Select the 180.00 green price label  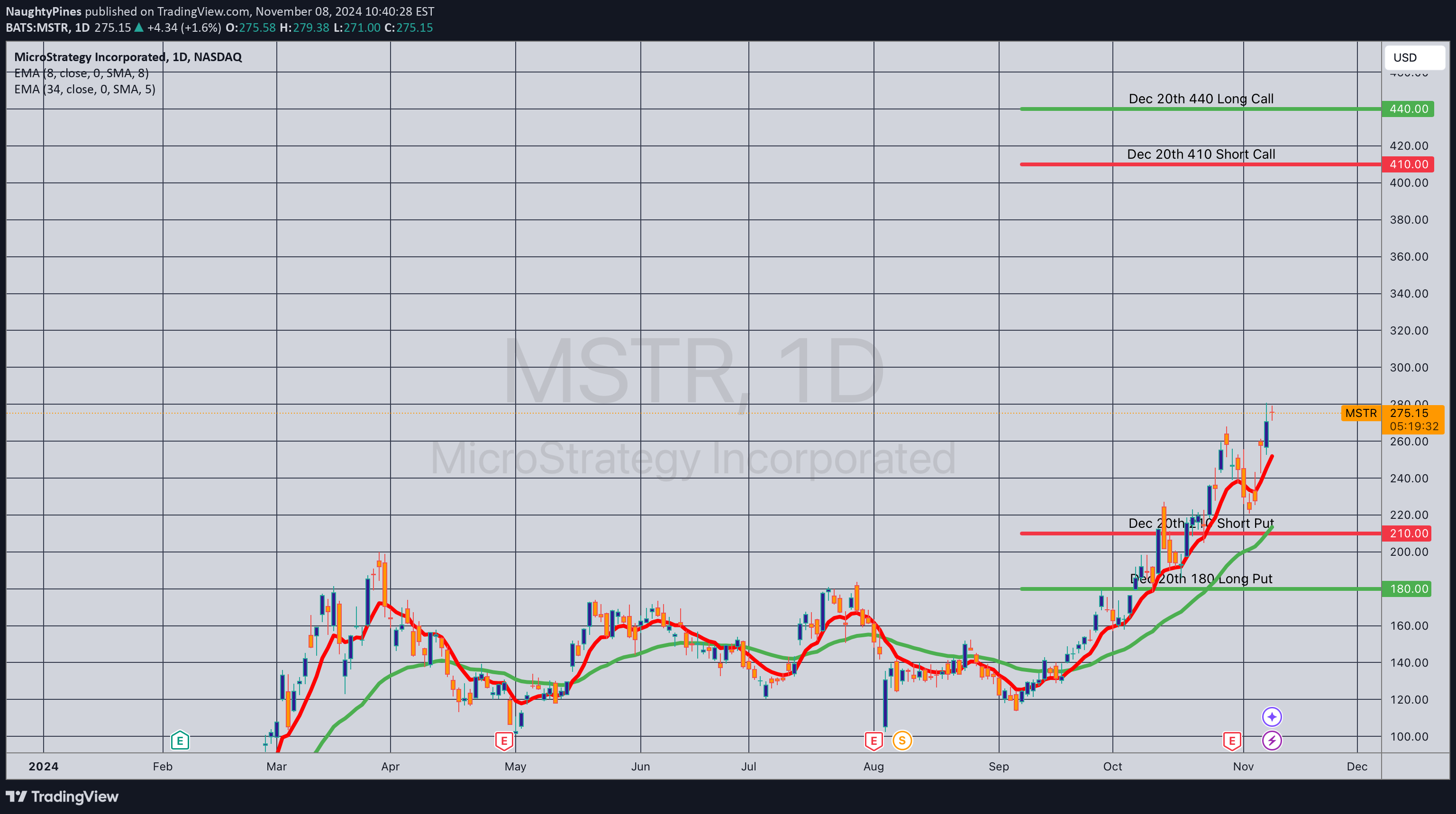point(1407,588)
